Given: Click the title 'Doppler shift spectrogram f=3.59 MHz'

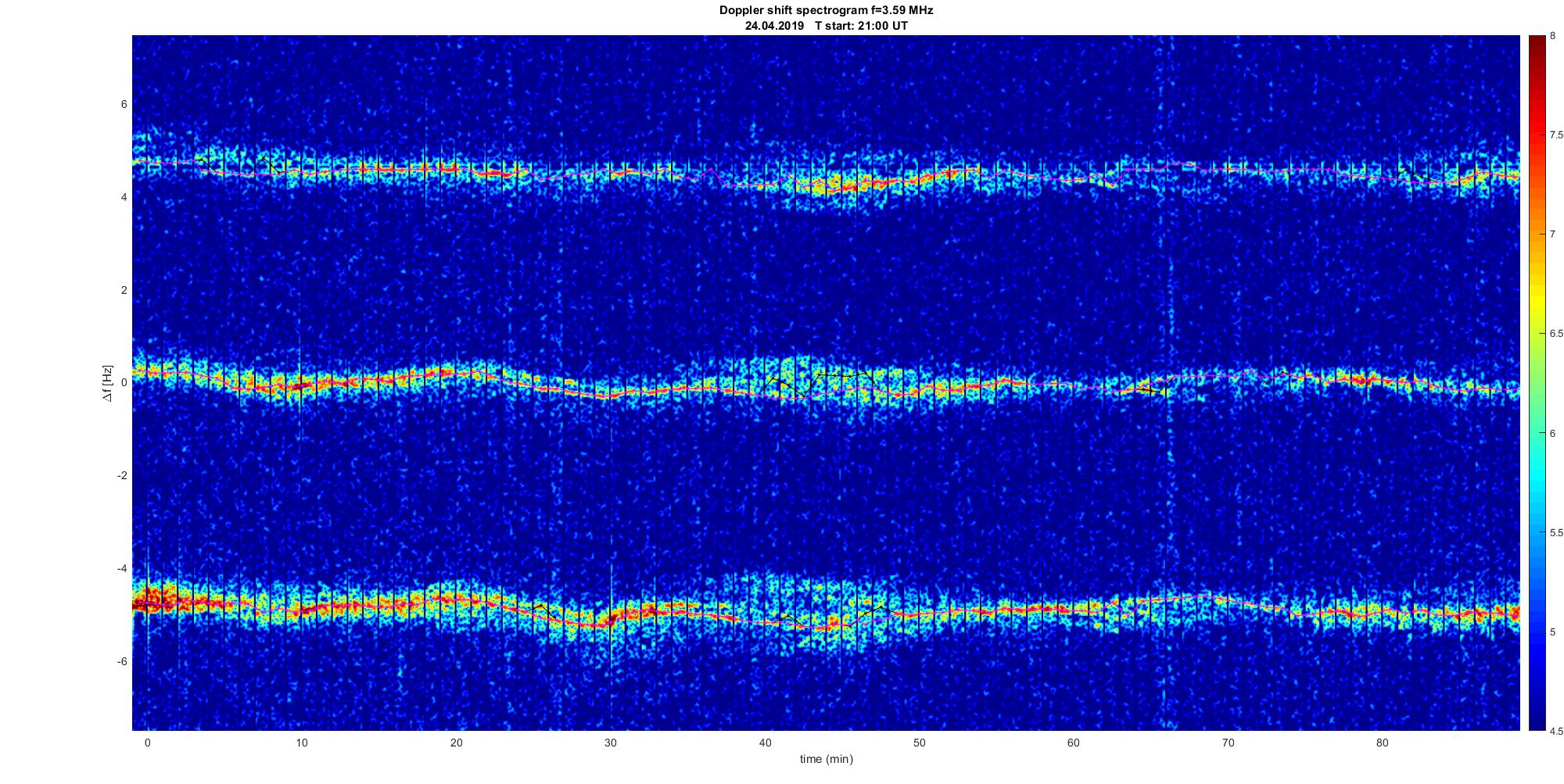Looking at the screenshot, I should coord(826,11).
